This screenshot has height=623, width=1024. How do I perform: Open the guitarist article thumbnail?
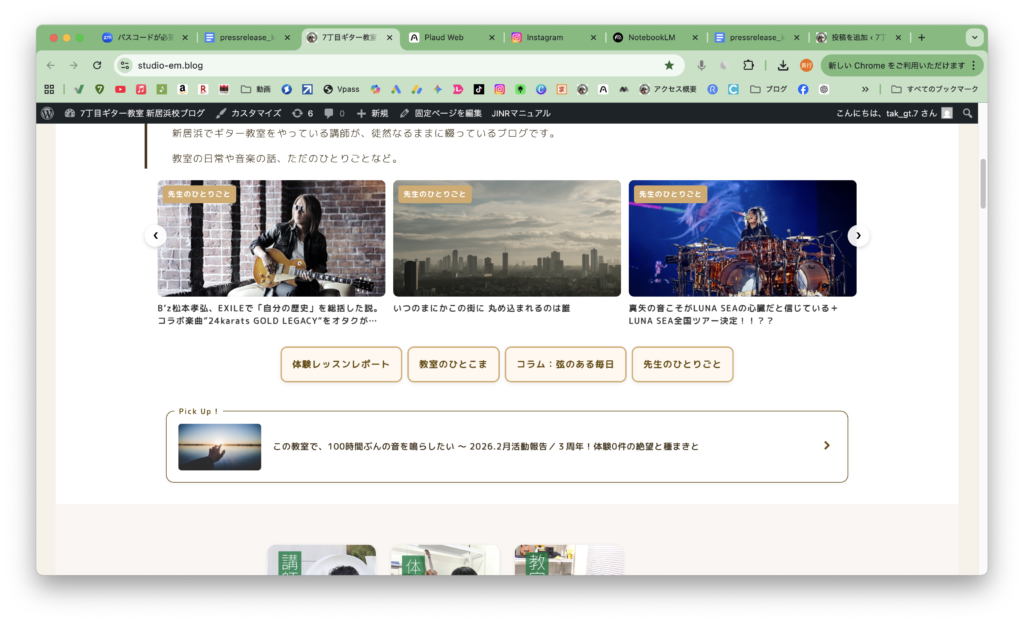(271, 238)
